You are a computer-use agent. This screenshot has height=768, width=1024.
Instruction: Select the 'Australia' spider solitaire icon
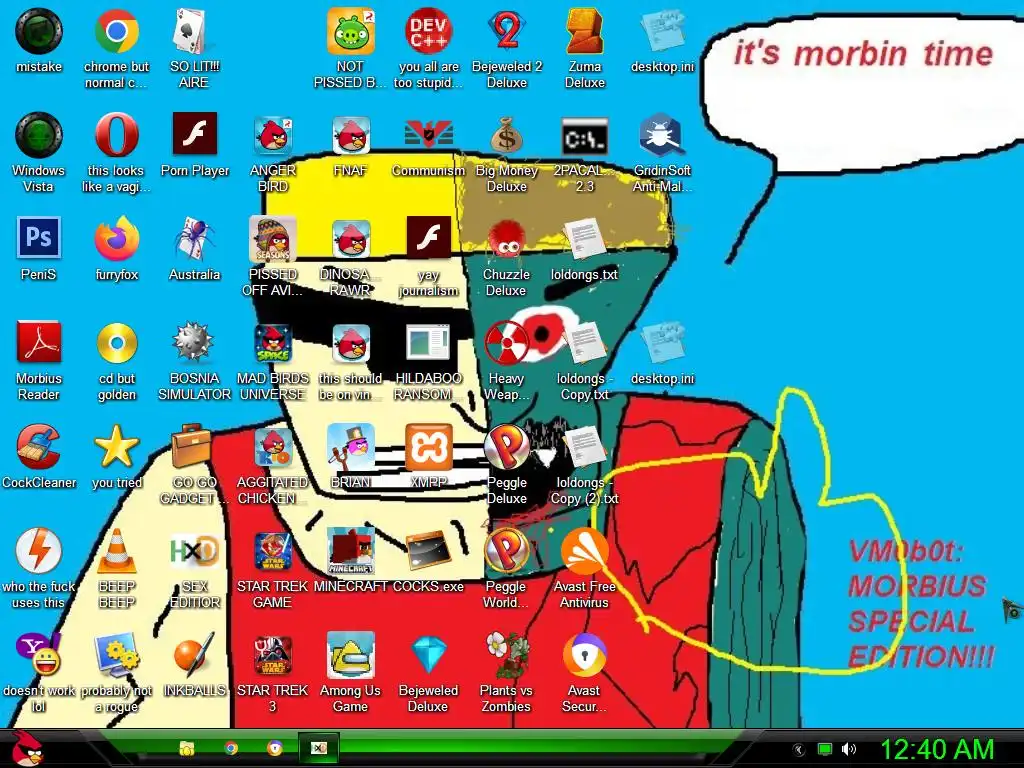click(194, 239)
